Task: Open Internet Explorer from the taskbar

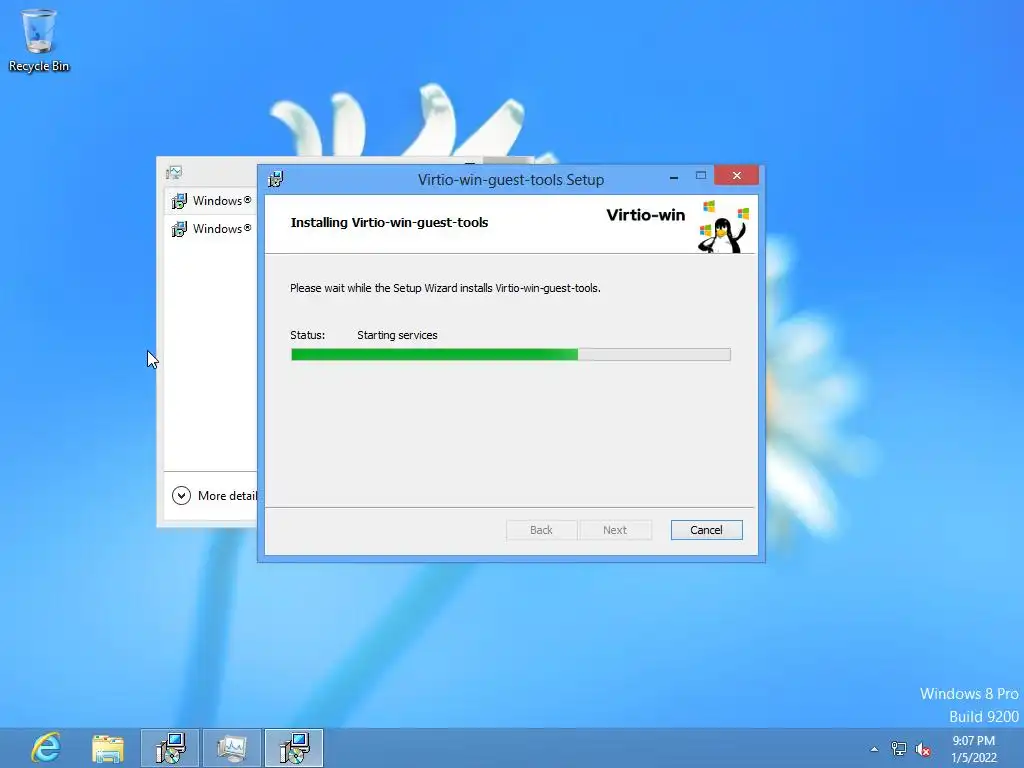Action: tap(46, 748)
